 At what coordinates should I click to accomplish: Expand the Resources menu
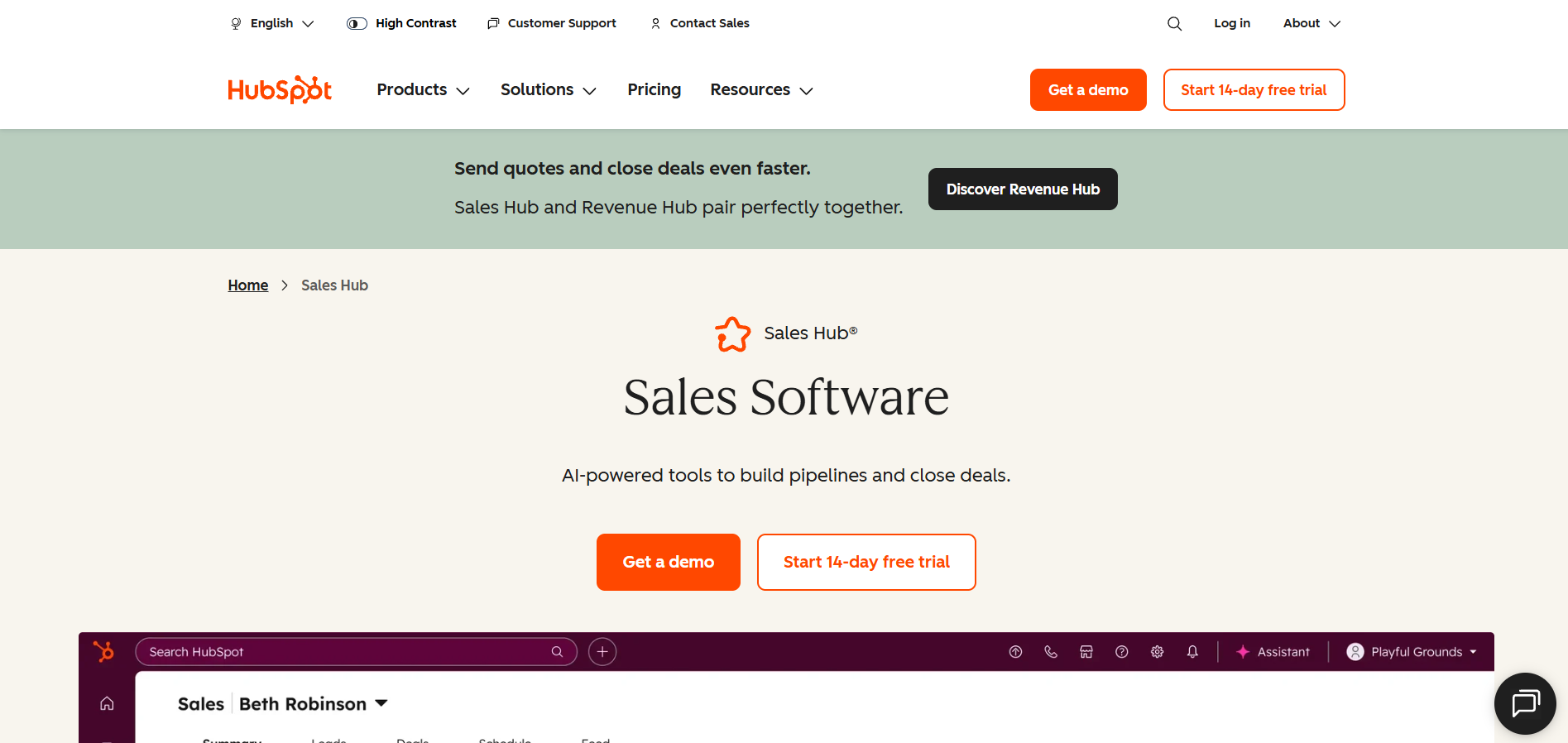[761, 89]
